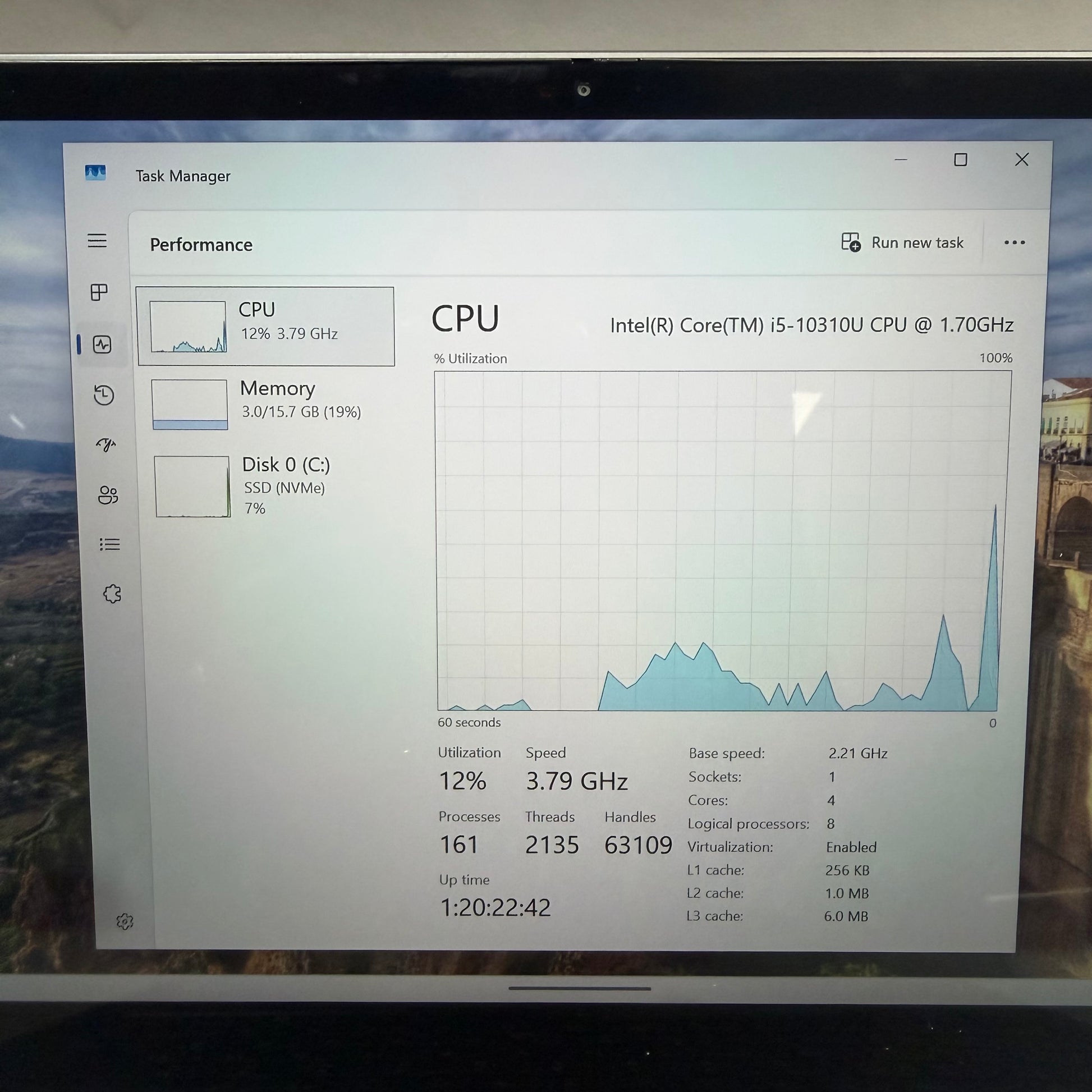Open the Details list icon
Screen dimensions: 1092x1092
[x=109, y=544]
